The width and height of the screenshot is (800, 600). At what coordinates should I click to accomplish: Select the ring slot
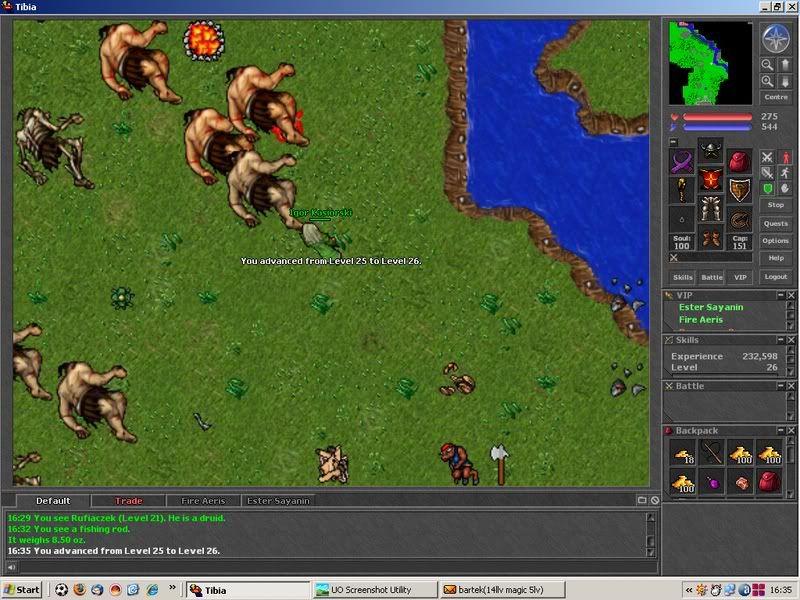click(682, 219)
